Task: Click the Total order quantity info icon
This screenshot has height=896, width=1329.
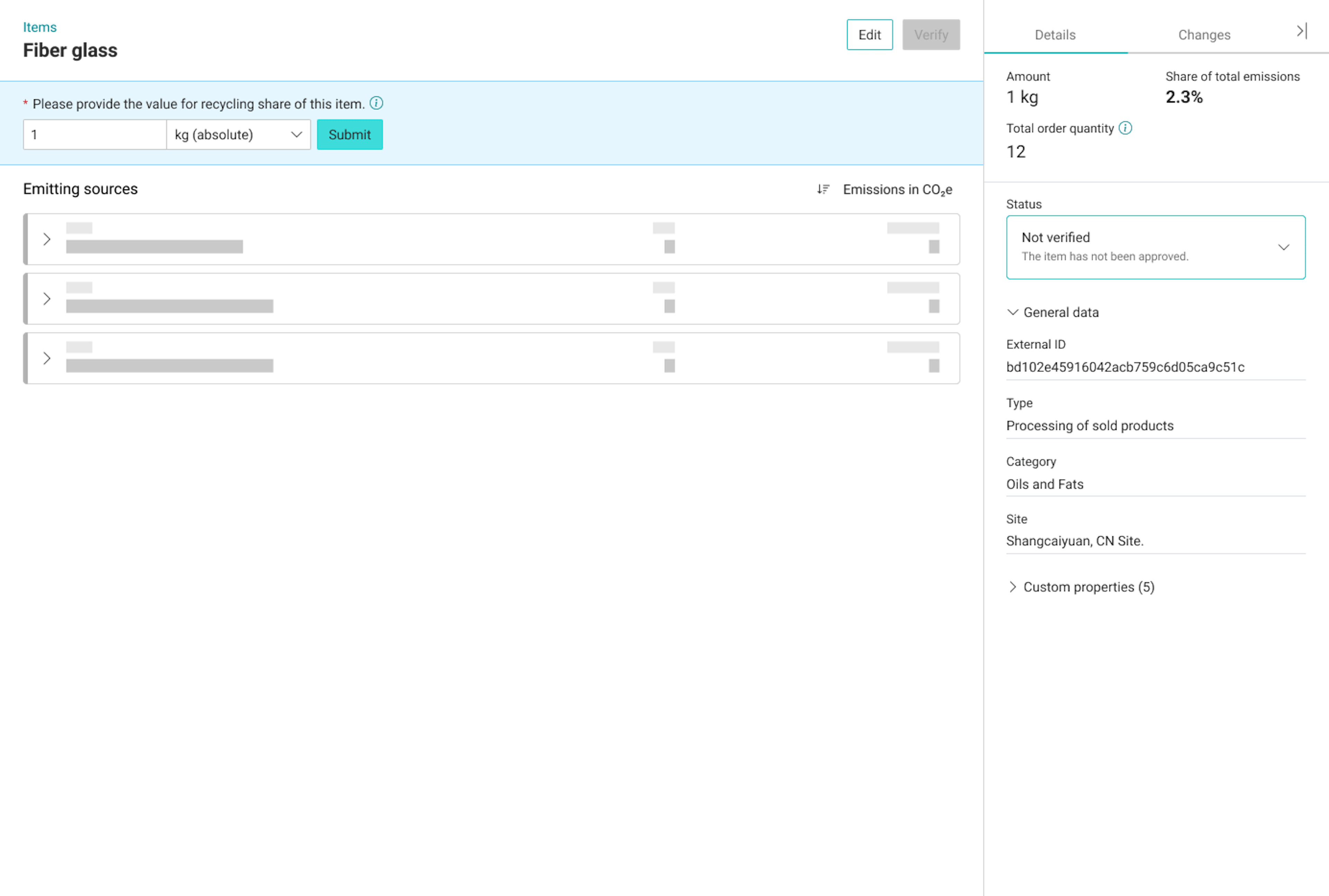Action: pyautogui.click(x=1124, y=128)
